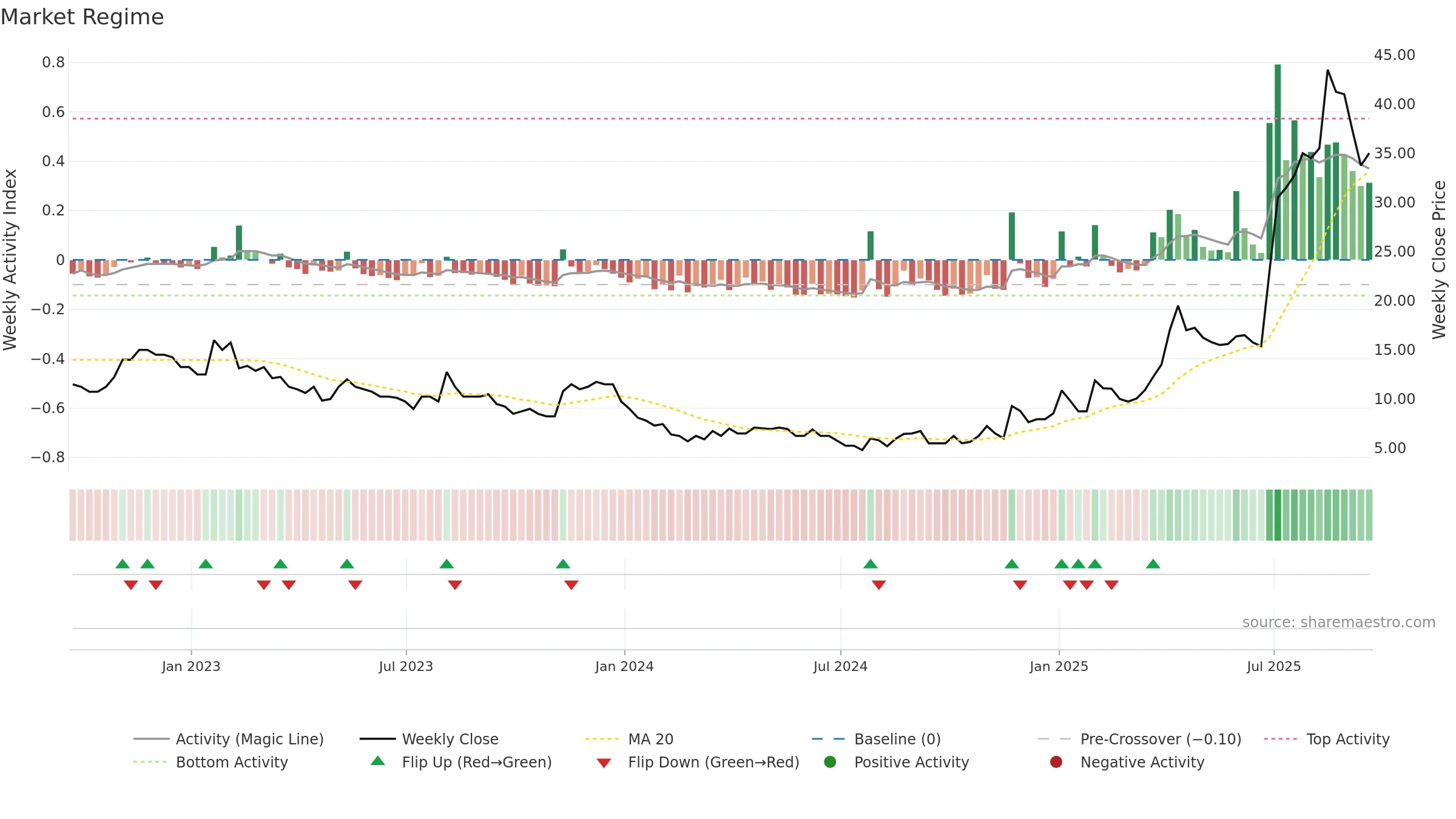This screenshot has height=819, width=1456.
Task: Toggle the Weekly Close legend entry
Action: click(x=429, y=739)
